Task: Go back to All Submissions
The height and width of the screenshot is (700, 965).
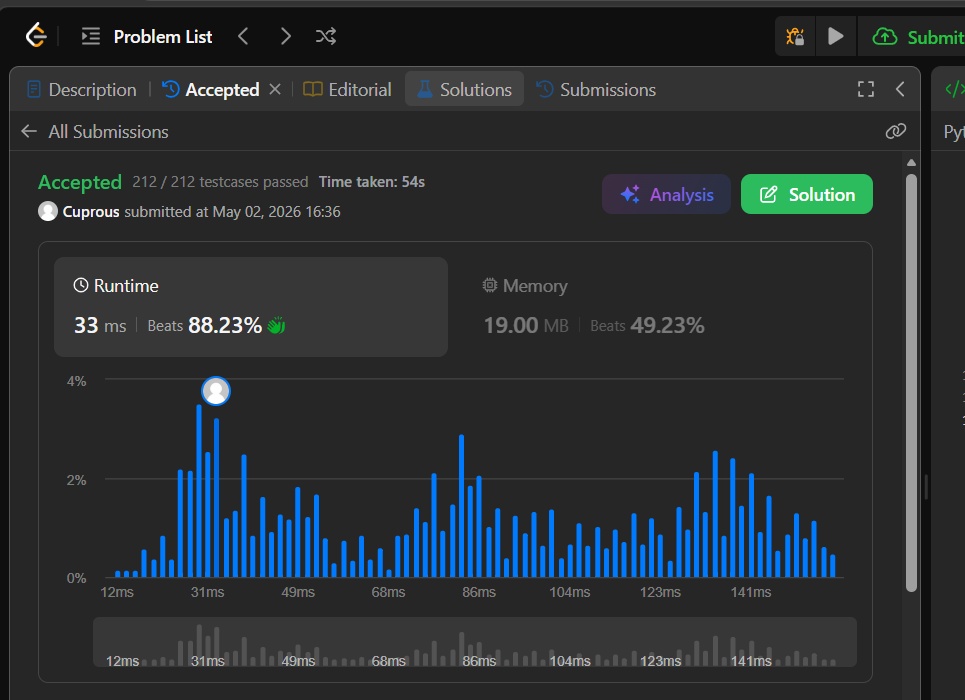Action: click(95, 132)
